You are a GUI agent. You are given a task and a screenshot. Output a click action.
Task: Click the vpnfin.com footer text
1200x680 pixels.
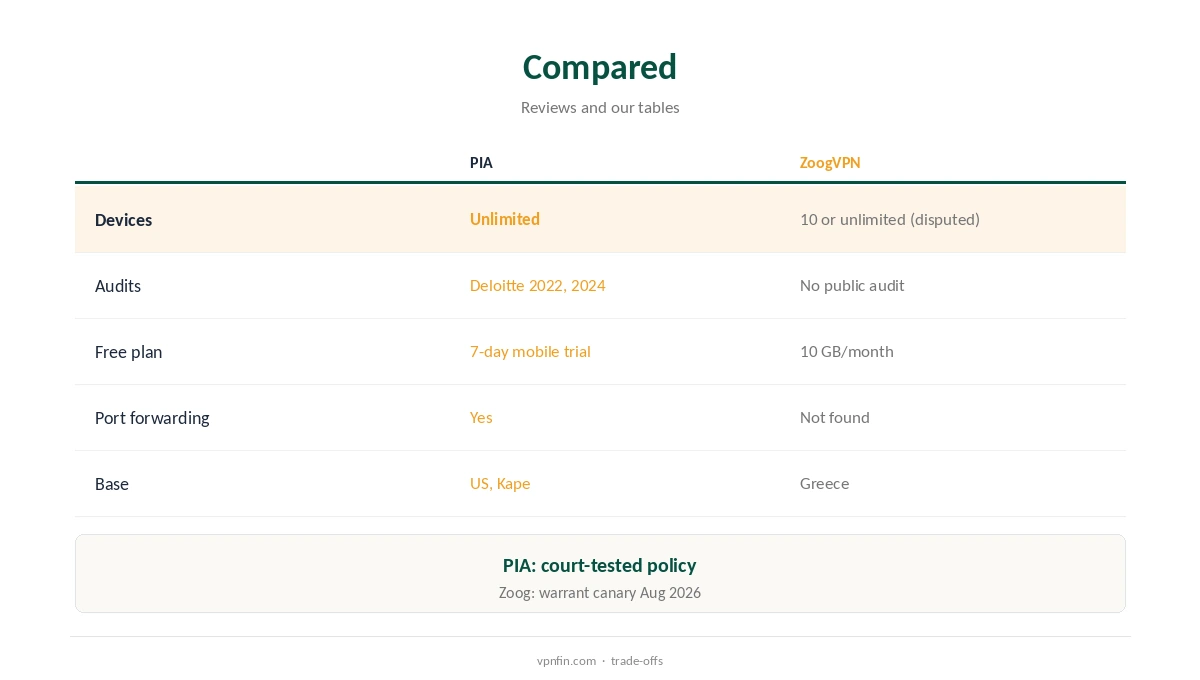tap(566, 661)
